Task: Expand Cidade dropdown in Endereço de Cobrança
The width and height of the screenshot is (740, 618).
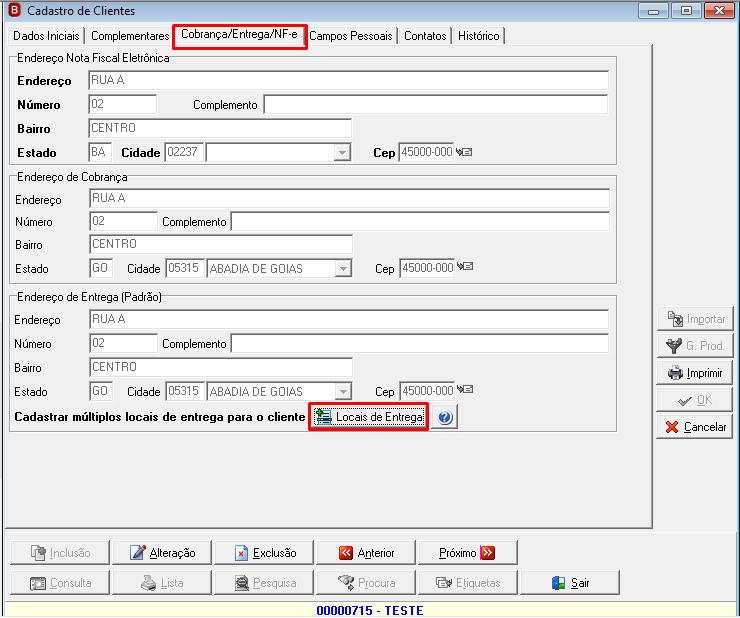Action: [343, 269]
